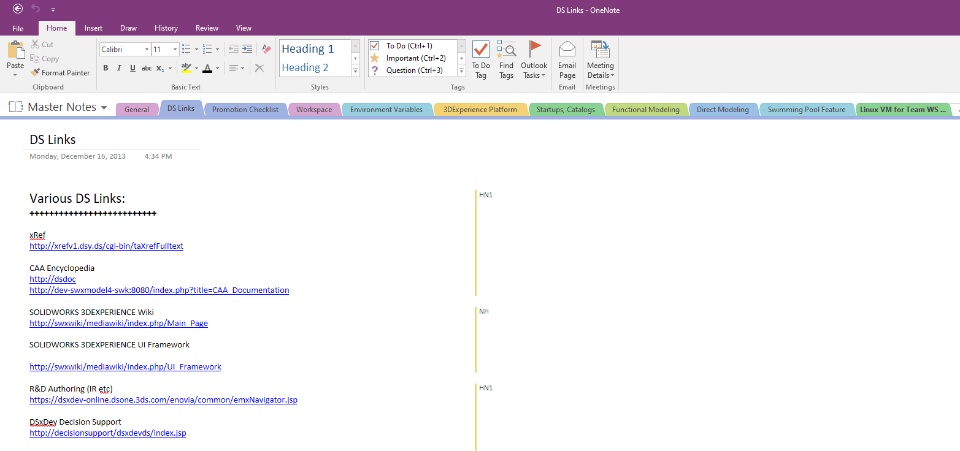Apply strikethrough formatting
Viewport: 960px width, 451px height.
[x=146, y=69]
